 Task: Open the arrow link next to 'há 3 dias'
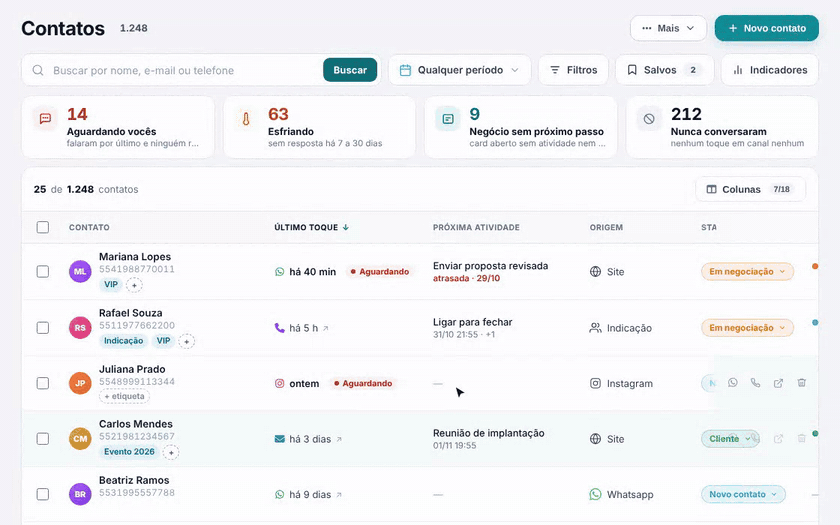pos(339,439)
